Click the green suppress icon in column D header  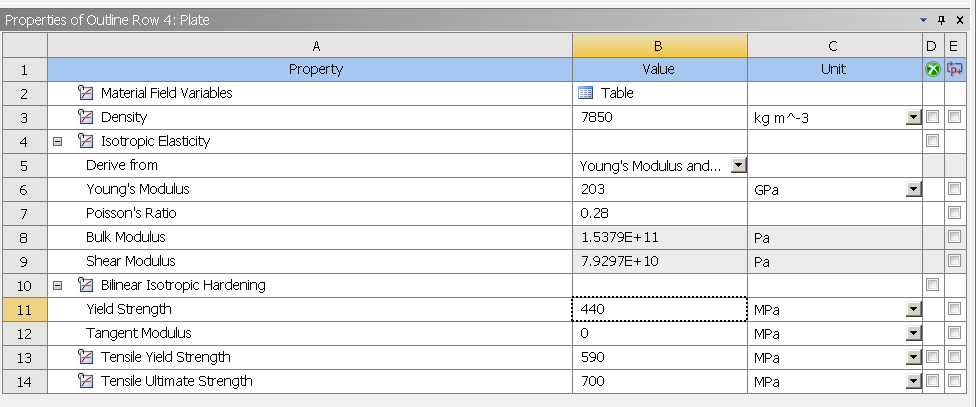pos(932,69)
